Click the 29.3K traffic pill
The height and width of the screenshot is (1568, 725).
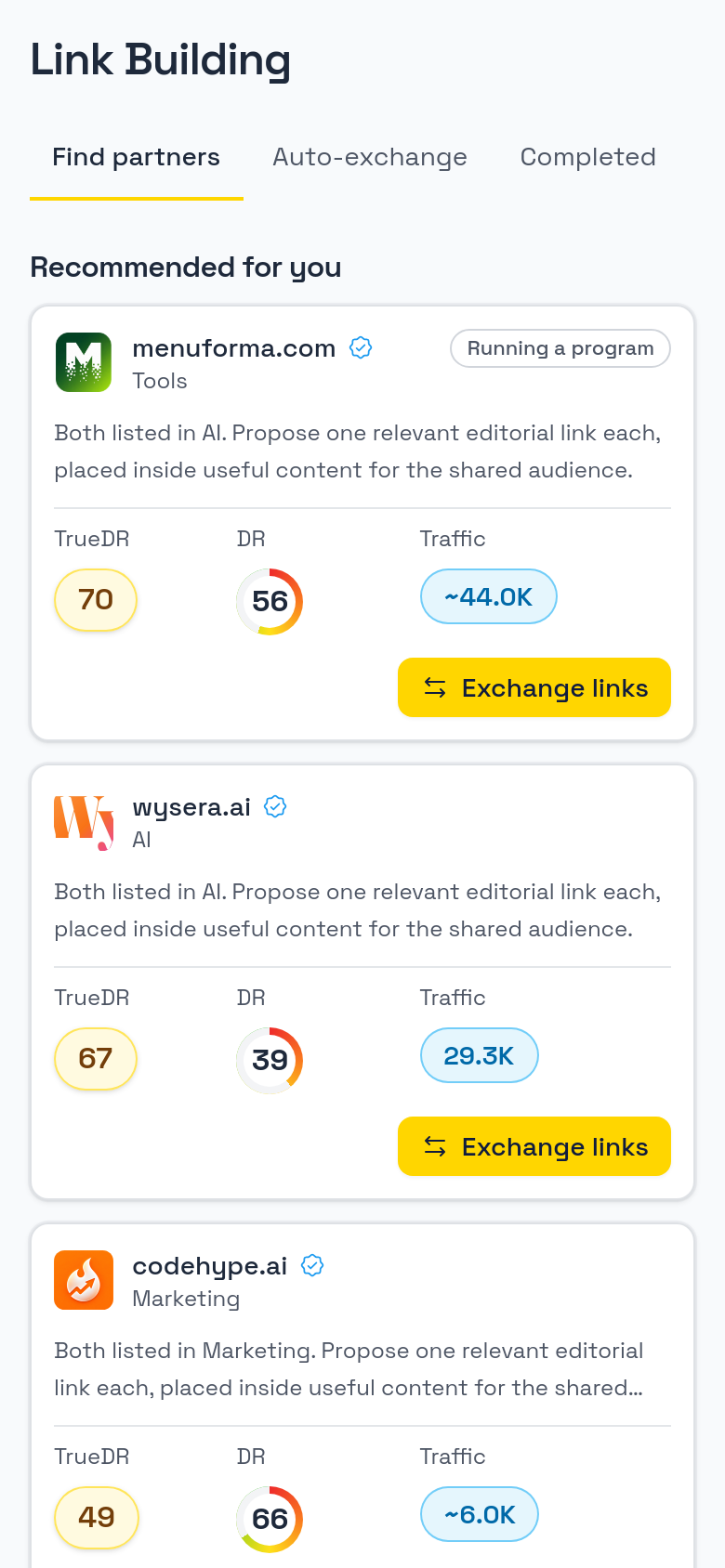480,1055
